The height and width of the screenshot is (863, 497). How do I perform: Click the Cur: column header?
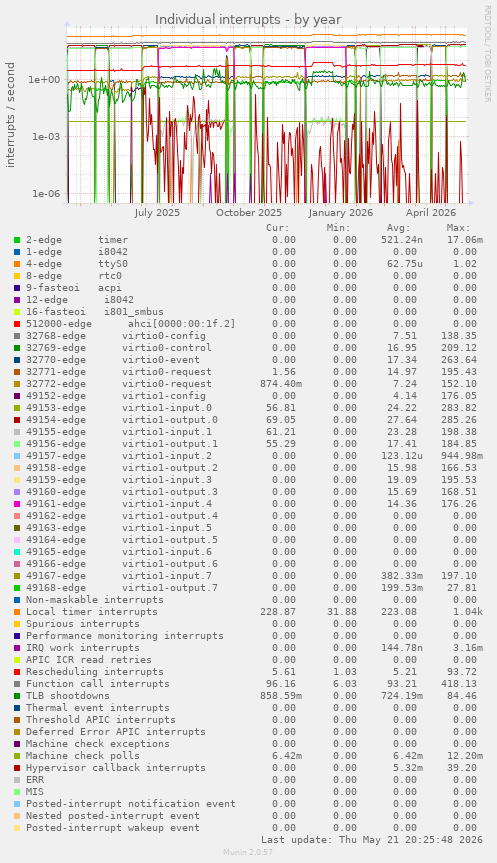point(277,228)
